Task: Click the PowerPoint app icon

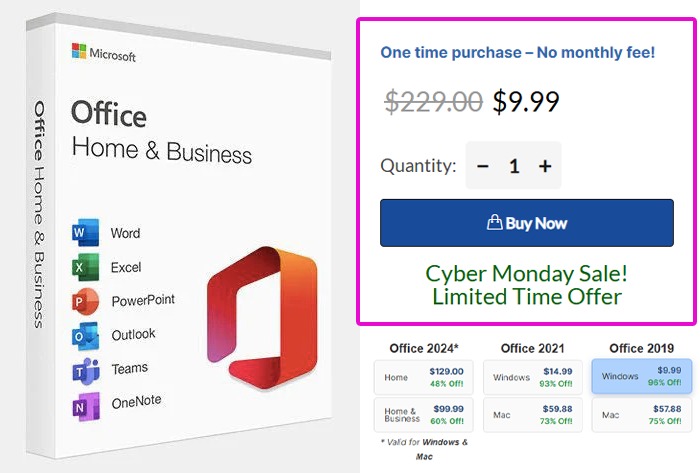Action: point(85,301)
